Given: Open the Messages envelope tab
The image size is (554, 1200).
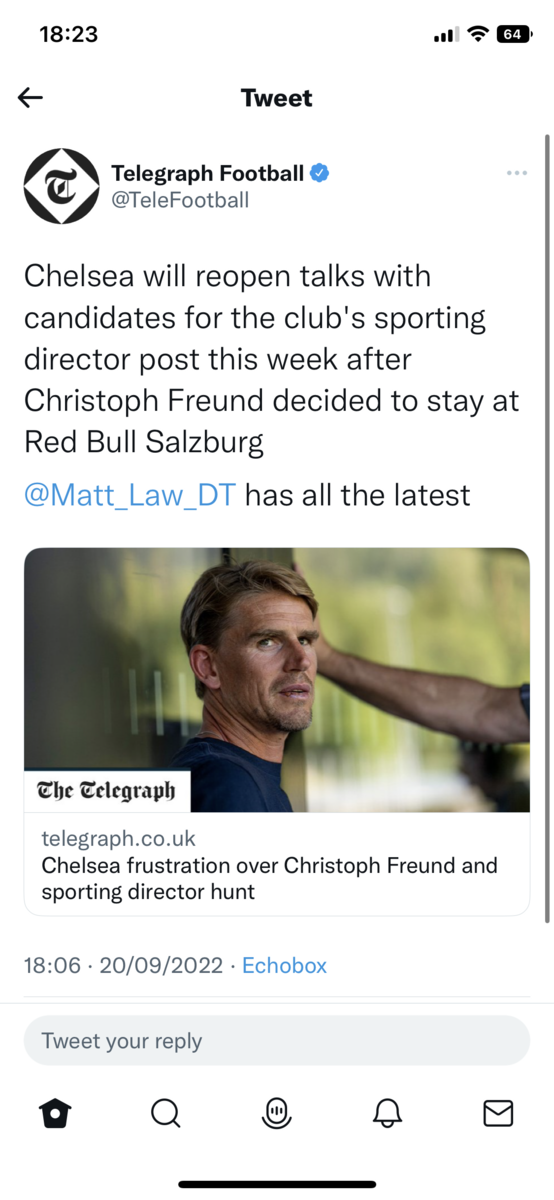Looking at the screenshot, I should point(498,1112).
